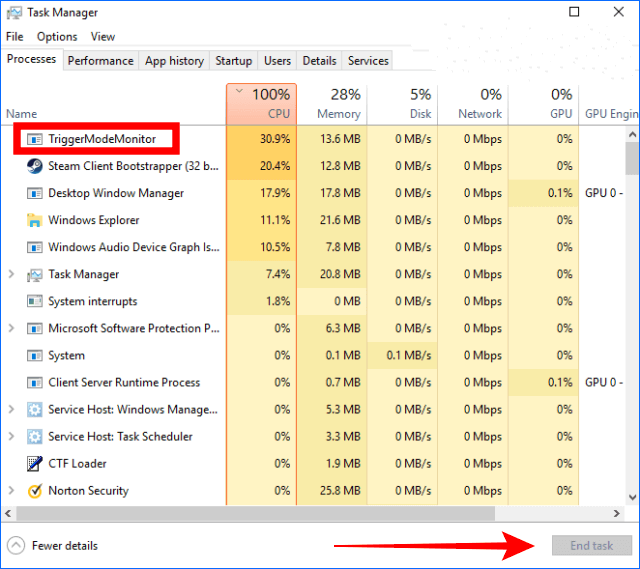Open the Options menu
640x569 pixels.
point(57,37)
